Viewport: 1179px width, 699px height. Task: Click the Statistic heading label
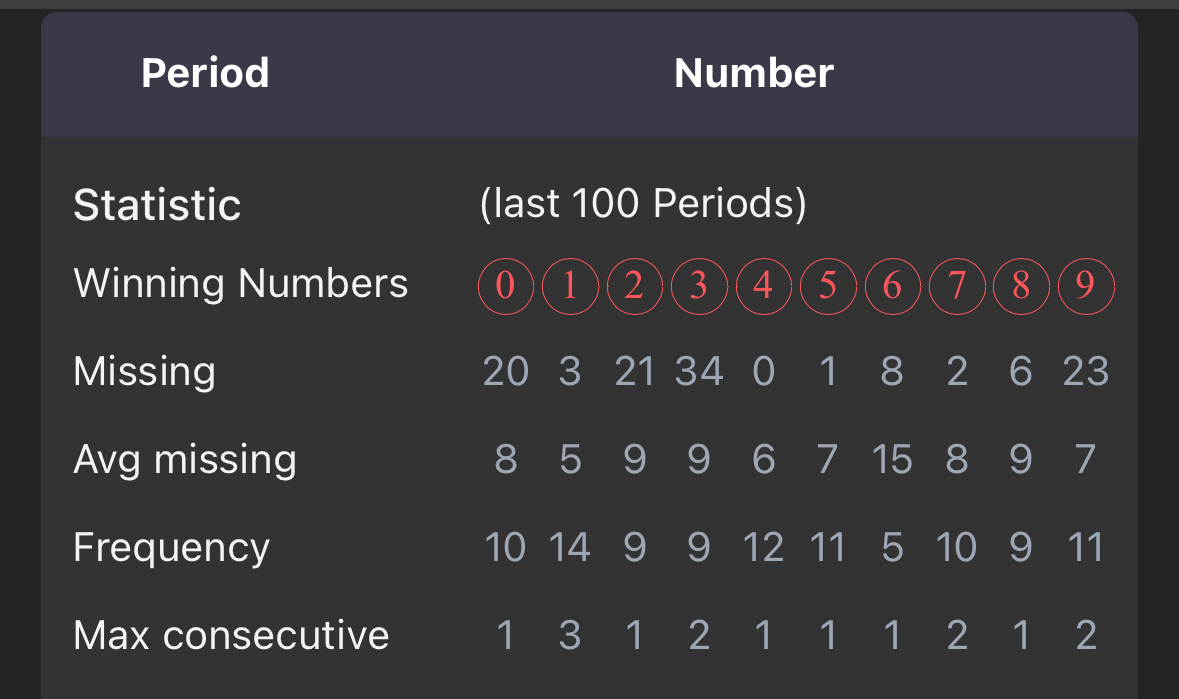click(x=157, y=204)
